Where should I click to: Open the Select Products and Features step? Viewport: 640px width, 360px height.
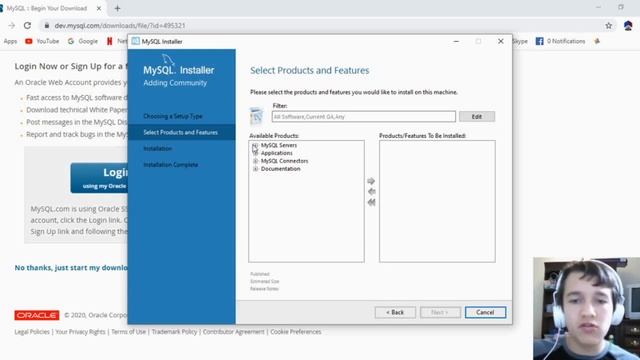[x=180, y=132]
